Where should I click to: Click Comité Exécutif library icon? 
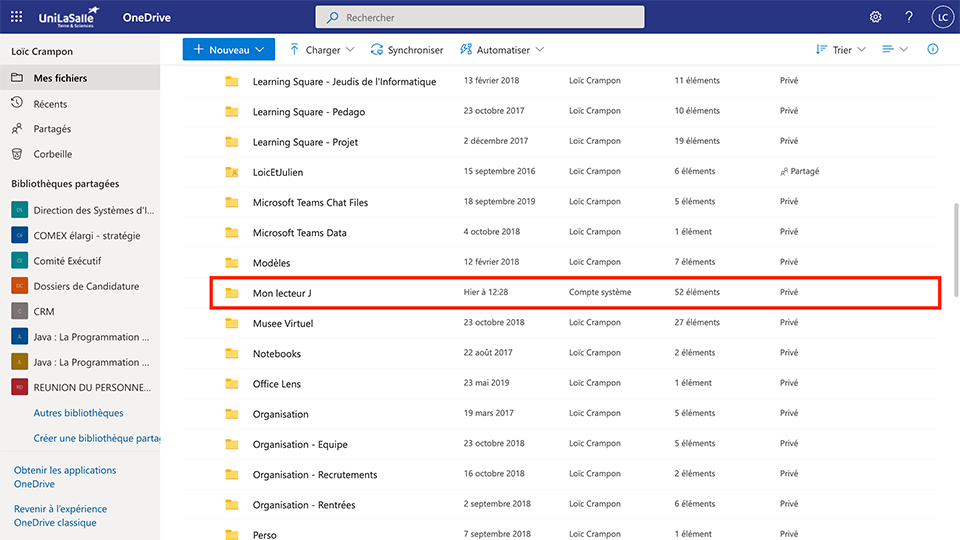point(20,261)
